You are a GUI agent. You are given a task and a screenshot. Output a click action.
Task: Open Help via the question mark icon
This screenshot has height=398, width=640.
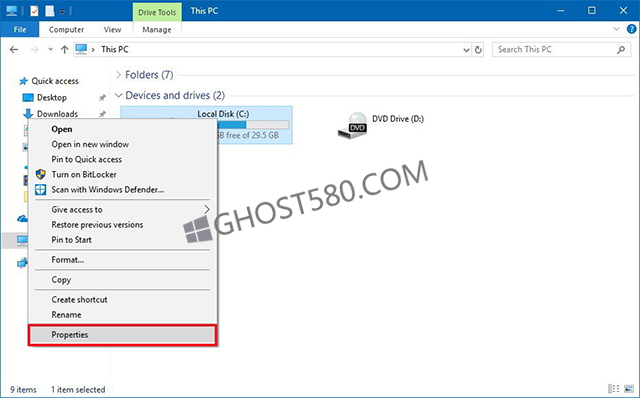(x=631, y=29)
